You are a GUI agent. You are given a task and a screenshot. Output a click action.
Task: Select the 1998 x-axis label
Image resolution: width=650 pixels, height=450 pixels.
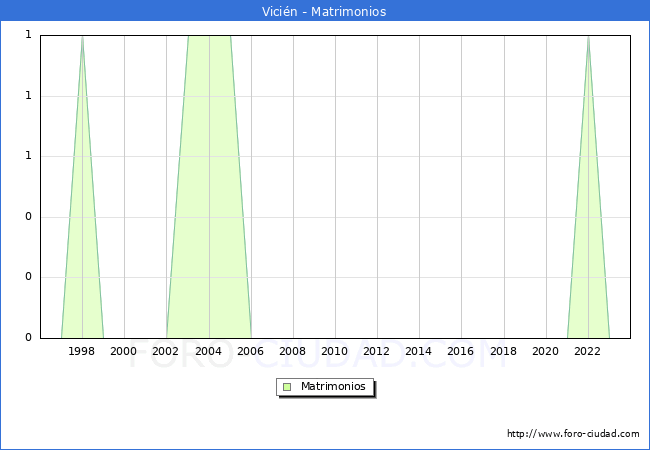point(81,351)
